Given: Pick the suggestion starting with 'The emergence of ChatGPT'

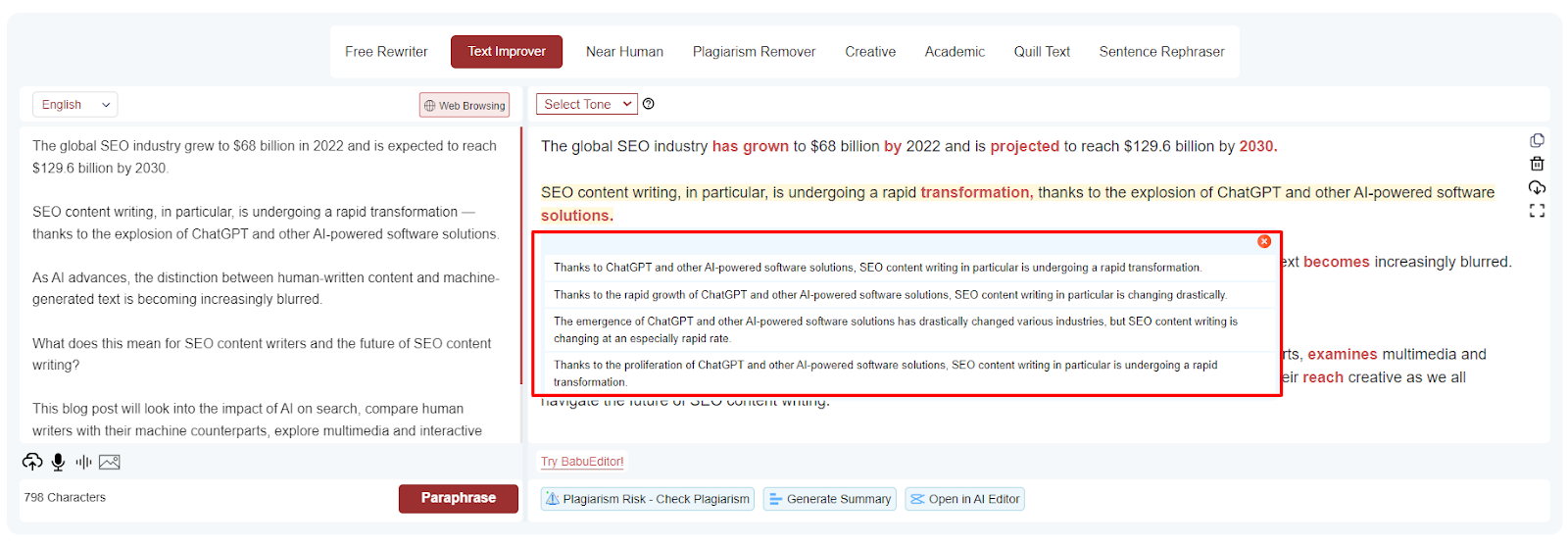Looking at the screenshot, I should click(x=895, y=329).
